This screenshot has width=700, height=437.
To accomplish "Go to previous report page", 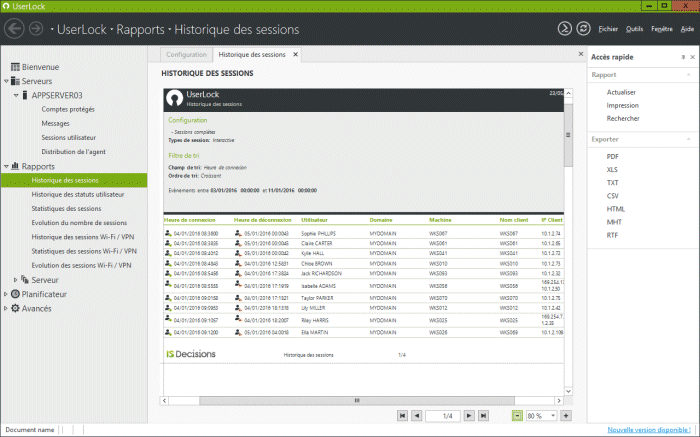I will (417, 416).
